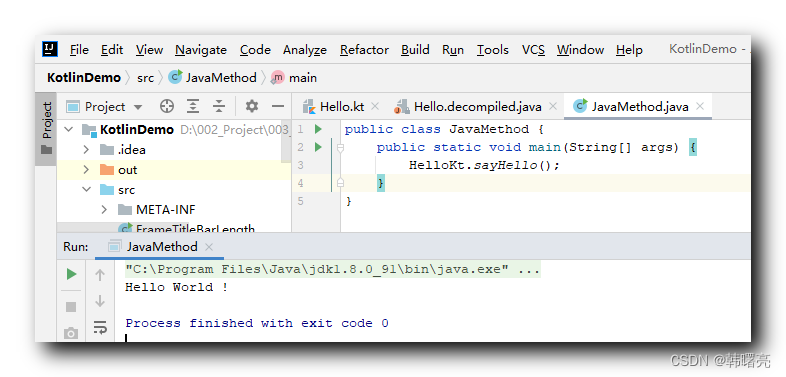Click the locate opened file target icon

click(166, 106)
